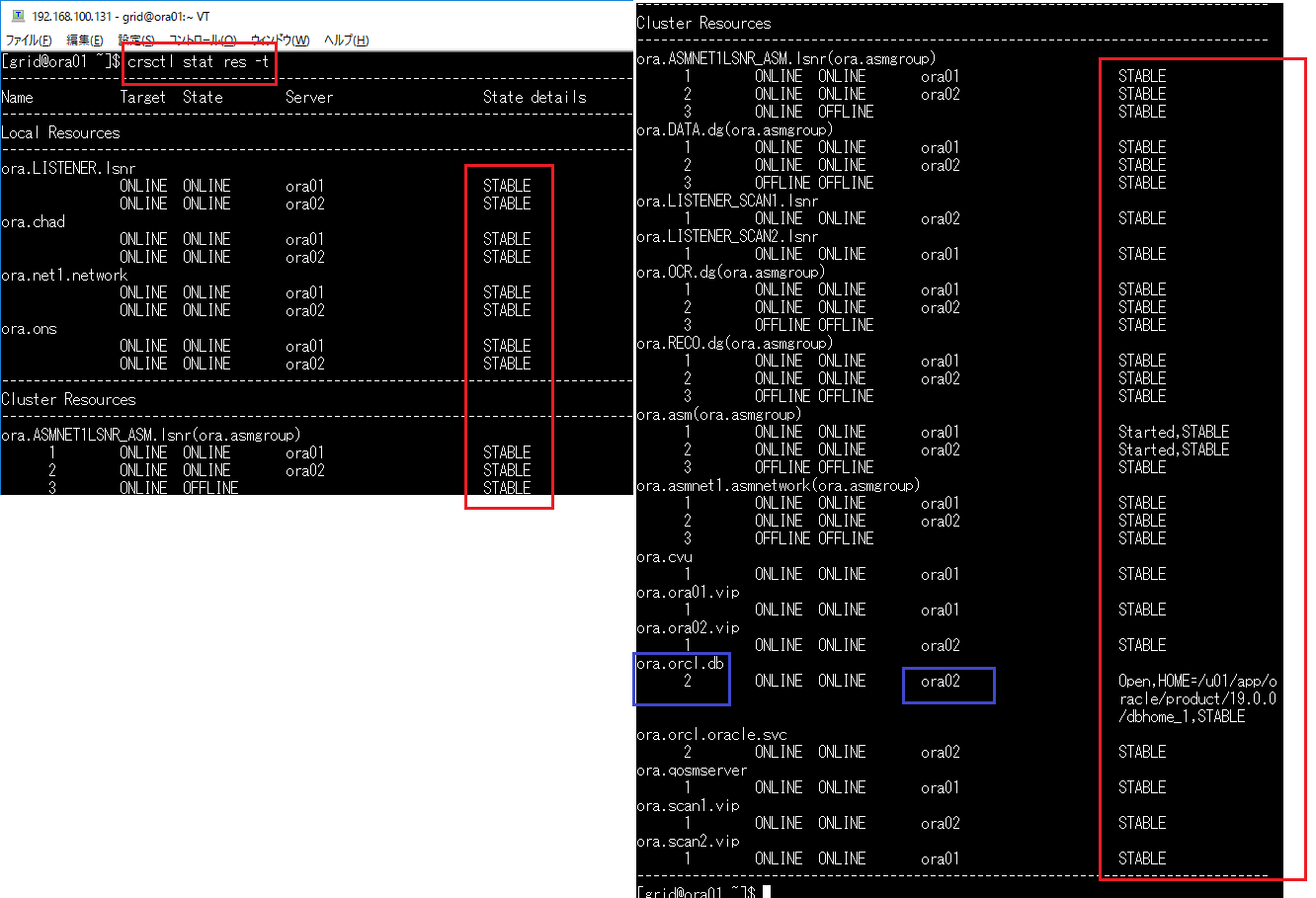Click the 'ora.scan2.vip' resource name
This screenshot has height=898, width=1316.
pos(688,840)
